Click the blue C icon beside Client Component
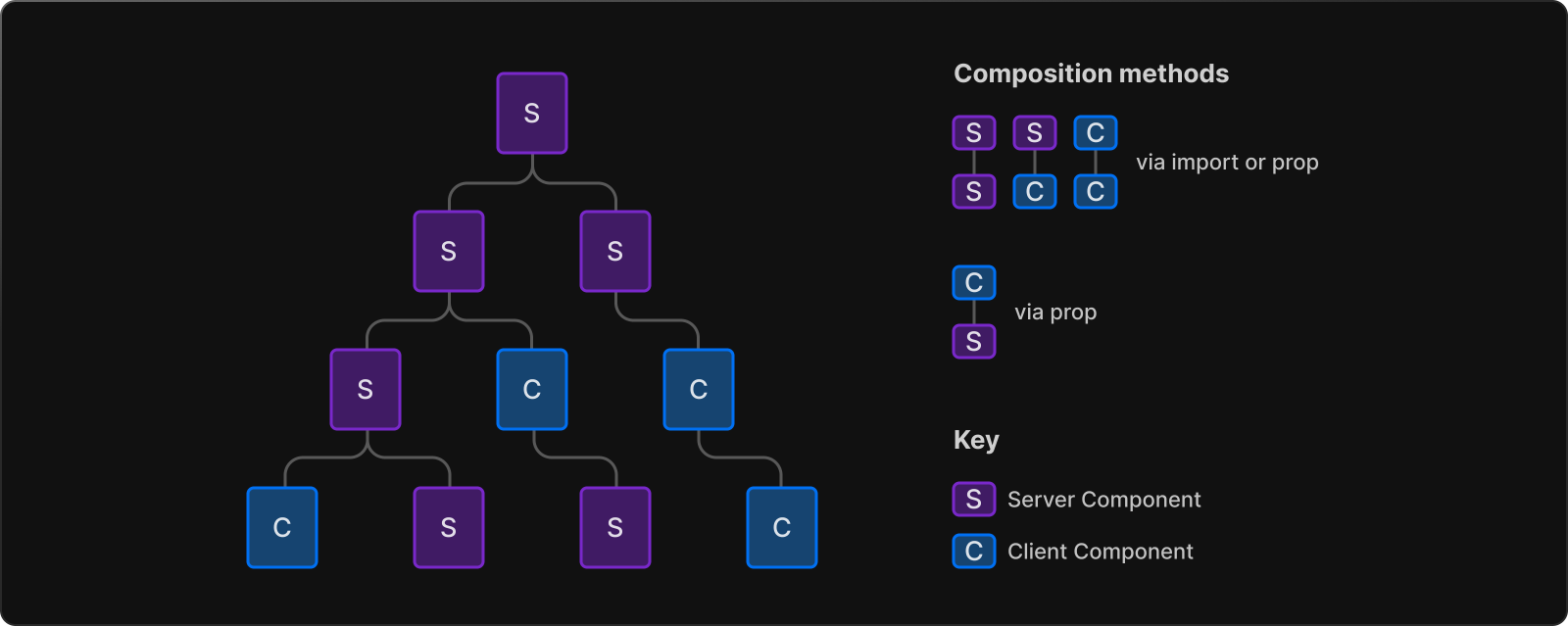This screenshot has height=626, width=1568. (x=974, y=551)
